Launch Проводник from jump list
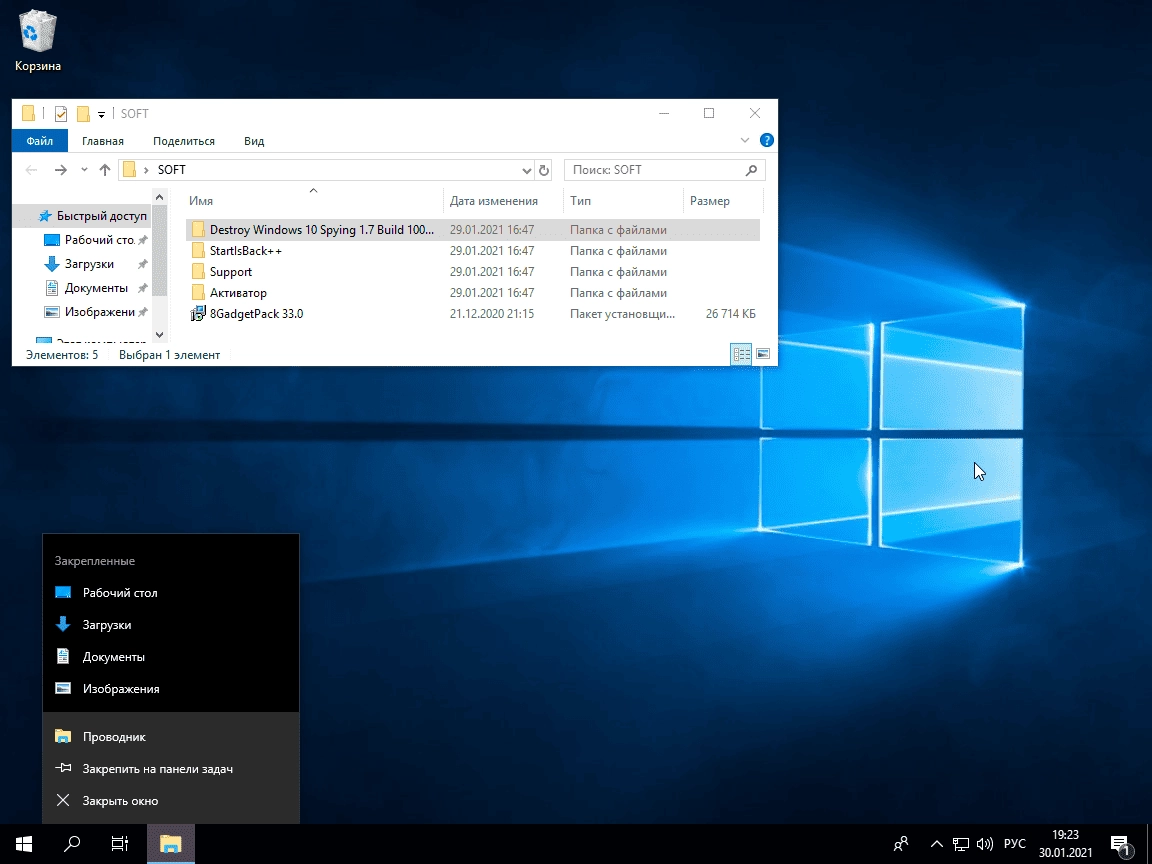Image resolution: width=1152 pixels, height=864 pixels. tap(171, 737)
